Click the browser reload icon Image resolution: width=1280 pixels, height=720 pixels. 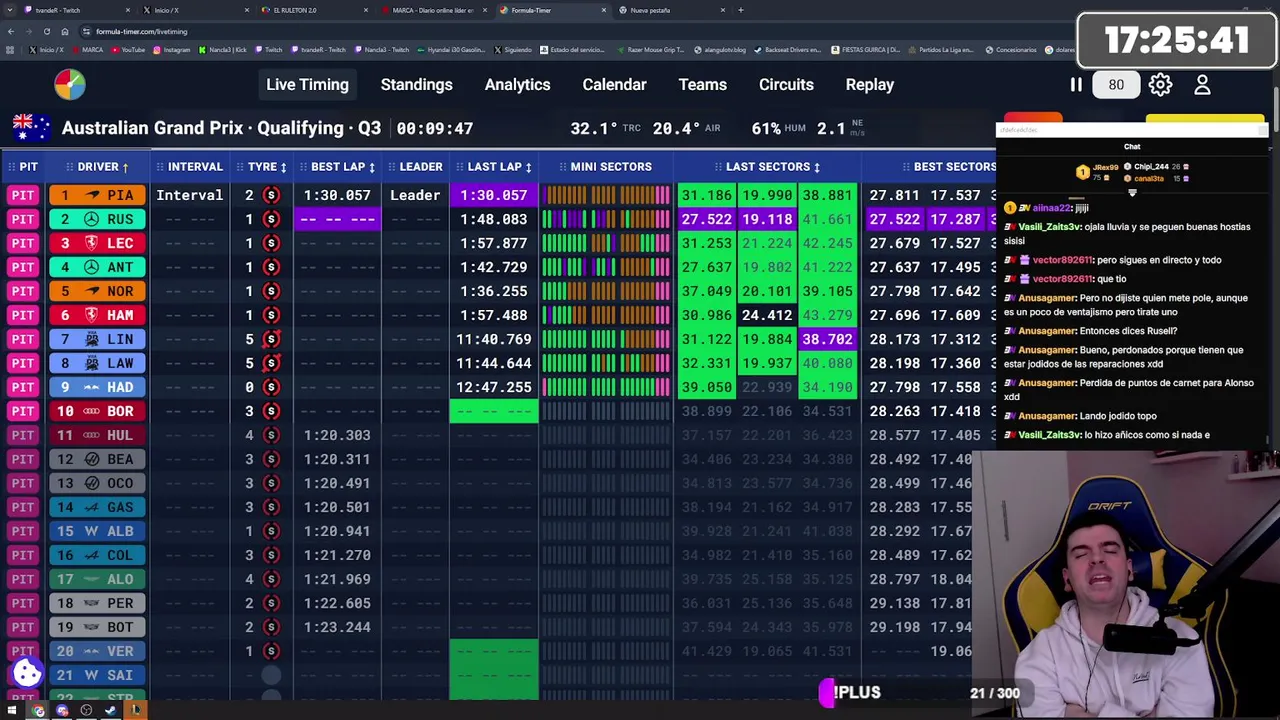pyautogui.click(x=46, y=31)
